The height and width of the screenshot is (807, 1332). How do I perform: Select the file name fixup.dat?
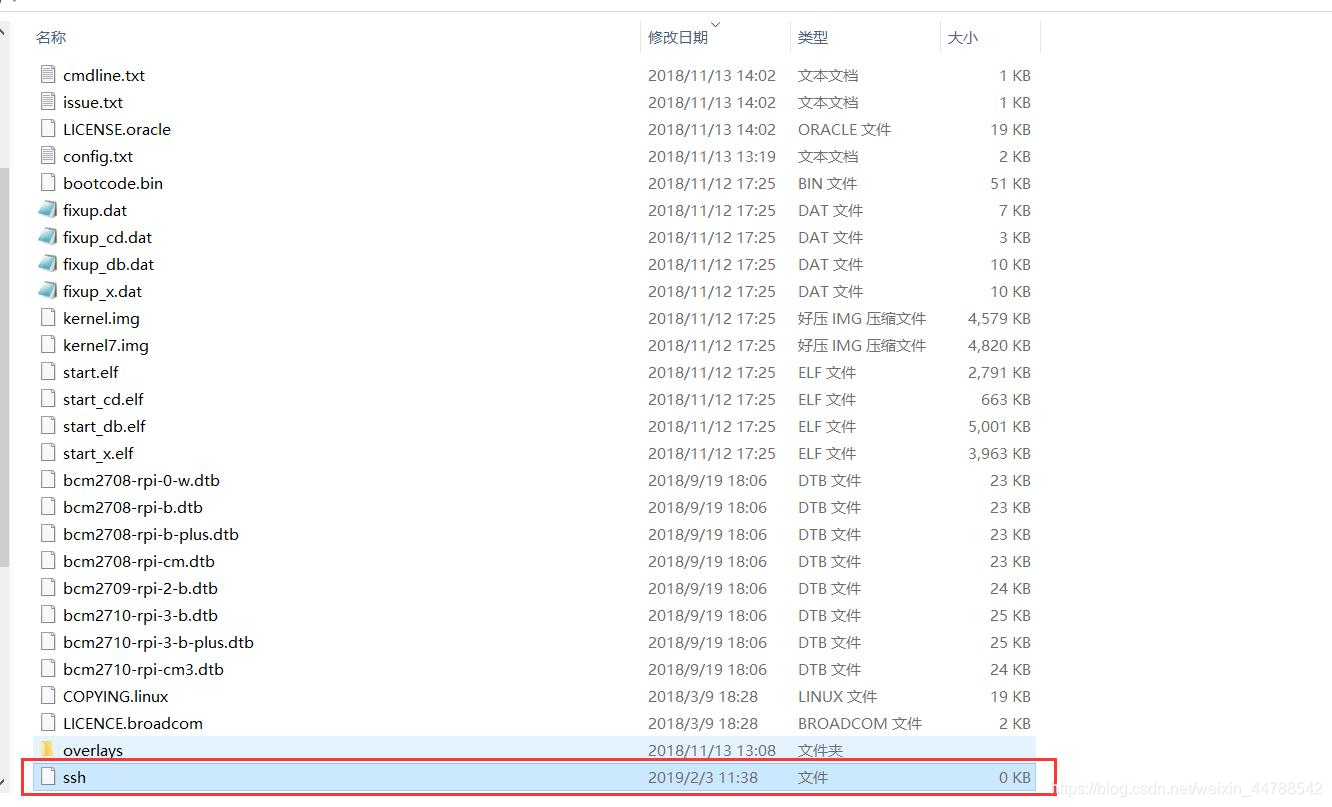click(x=95, y=210)
